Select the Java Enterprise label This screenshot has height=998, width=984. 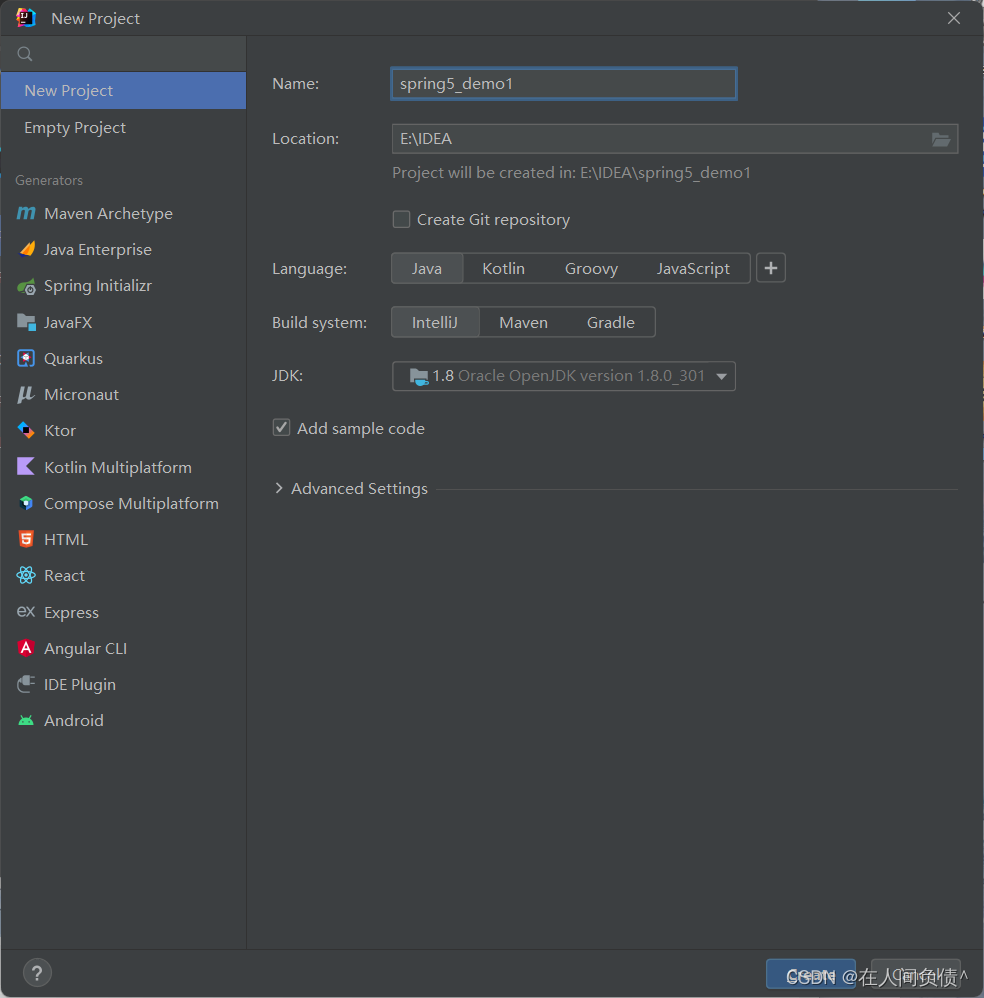[97, 250]
